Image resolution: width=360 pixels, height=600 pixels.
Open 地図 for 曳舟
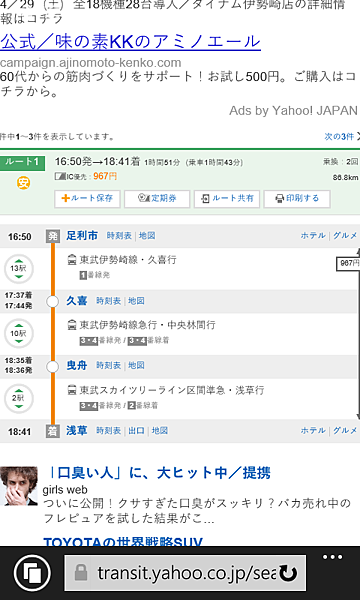[136, 365]
